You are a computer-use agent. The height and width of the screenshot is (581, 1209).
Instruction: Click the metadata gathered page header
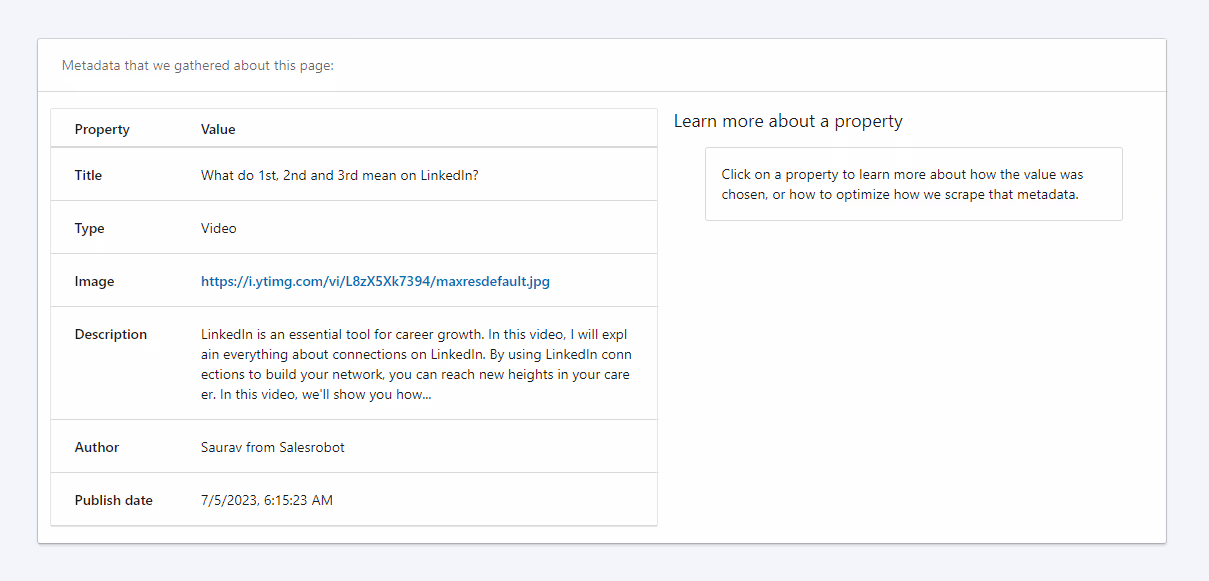(x=199, y=65)
